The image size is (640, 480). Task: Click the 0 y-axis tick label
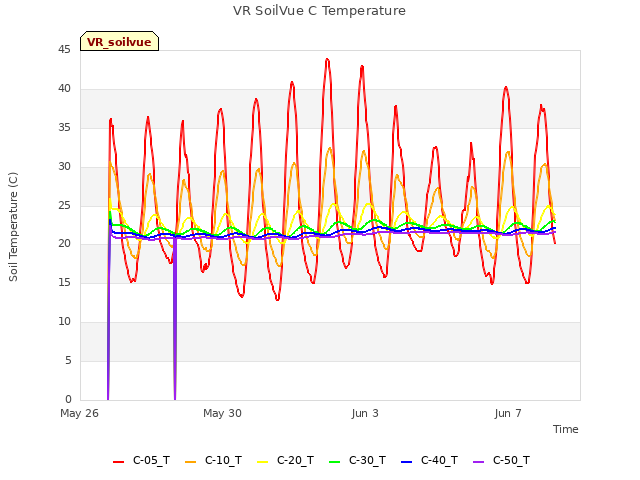[68, 400]
